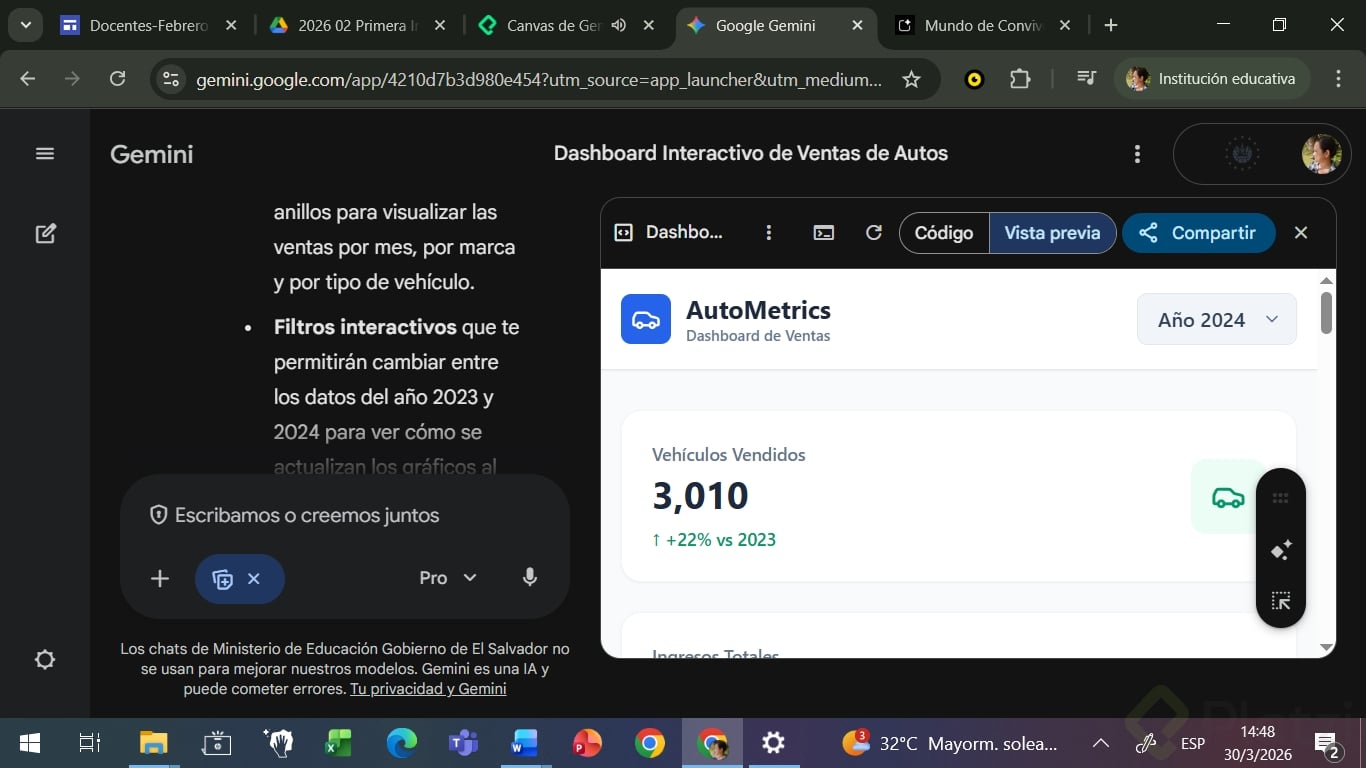Close the Docentes-Febrero tab

point(231,26)
